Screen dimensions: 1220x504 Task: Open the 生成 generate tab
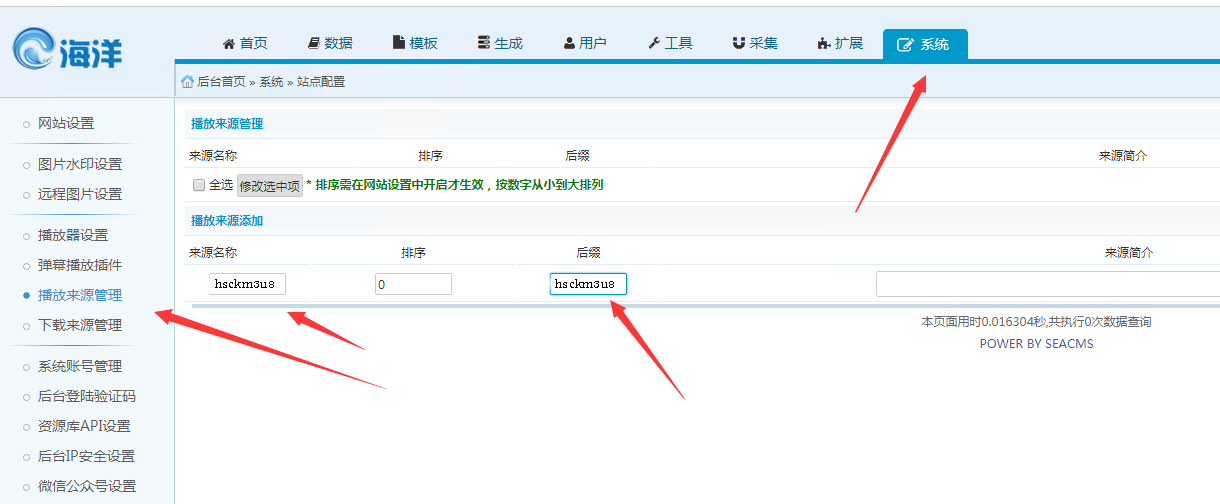coord(500,43)
